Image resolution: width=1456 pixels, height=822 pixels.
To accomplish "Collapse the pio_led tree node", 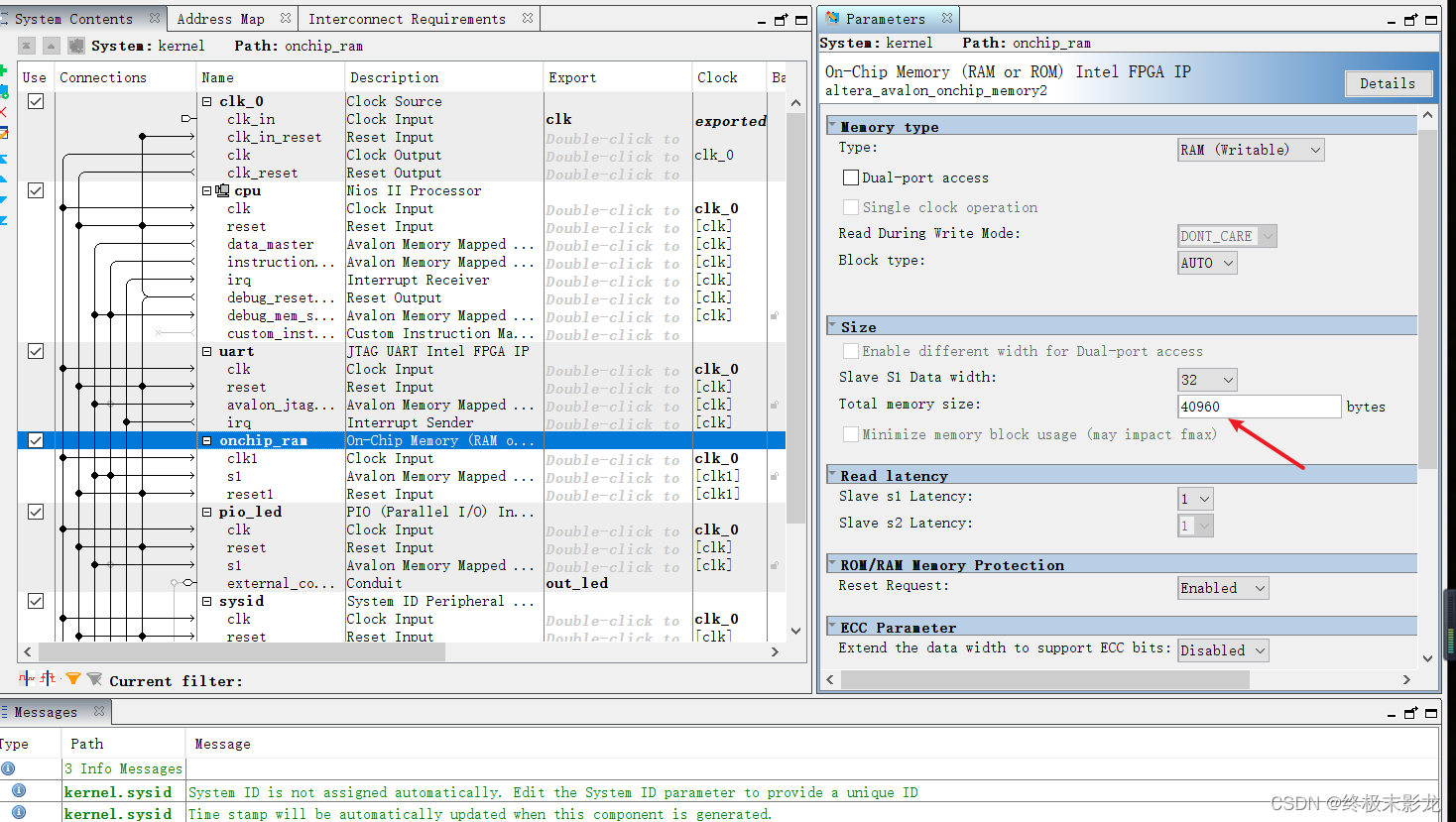I will point(207,512).
